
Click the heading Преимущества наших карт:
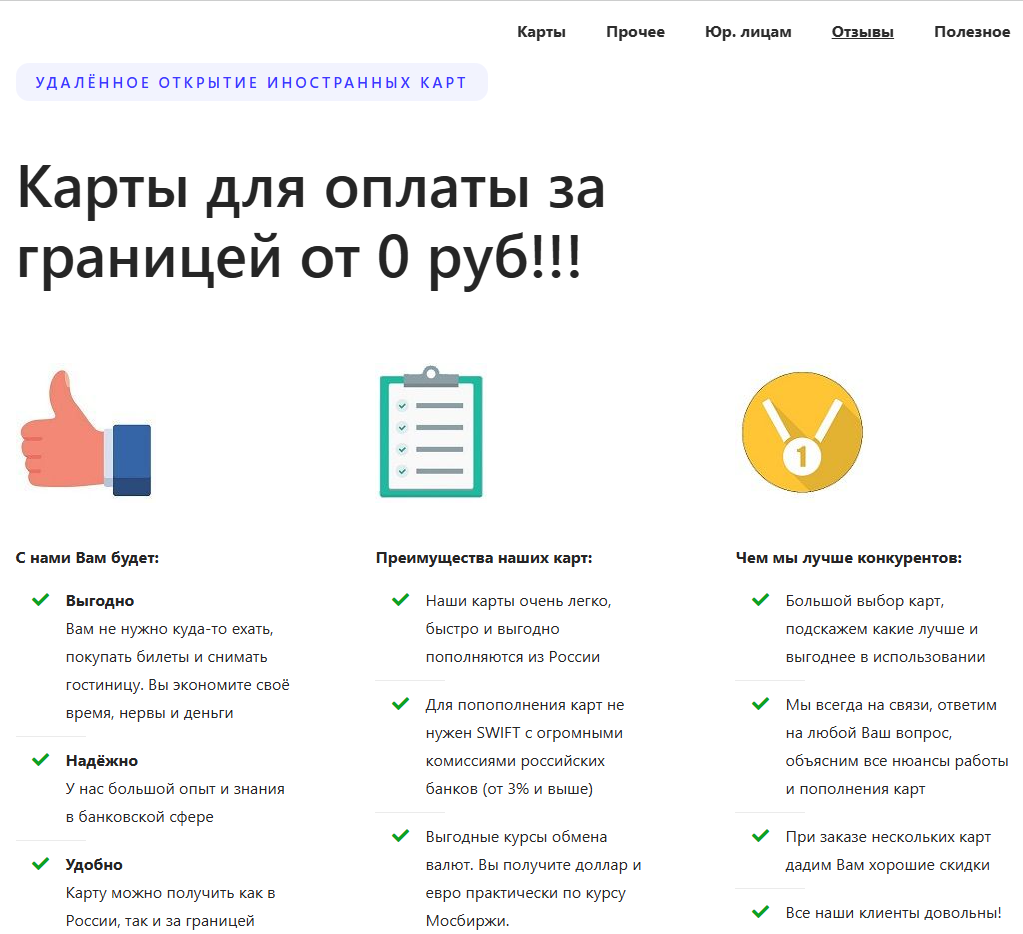(x=484, y=558)
